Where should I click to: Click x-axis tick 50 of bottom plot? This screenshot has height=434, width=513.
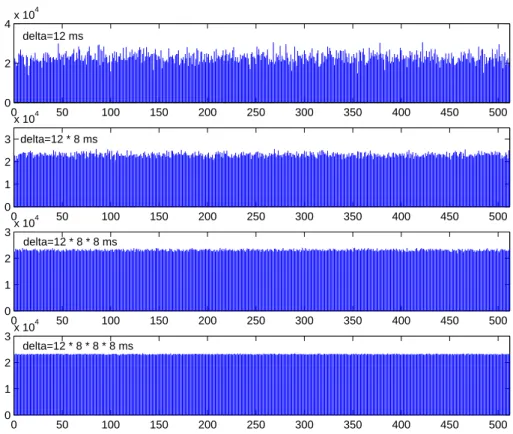[62, 425]
